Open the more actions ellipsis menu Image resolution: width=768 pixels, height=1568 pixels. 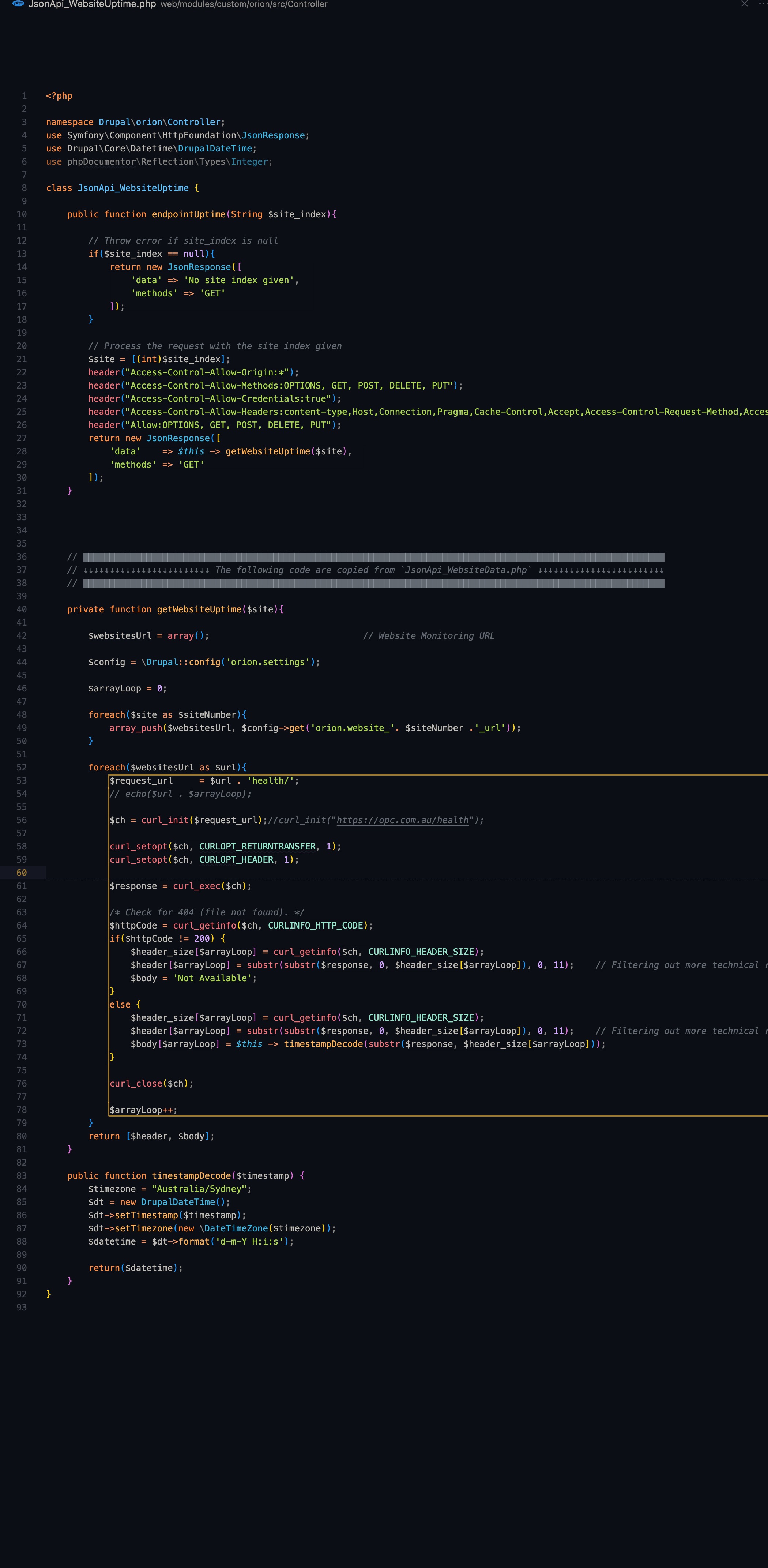tap(763, 4)
